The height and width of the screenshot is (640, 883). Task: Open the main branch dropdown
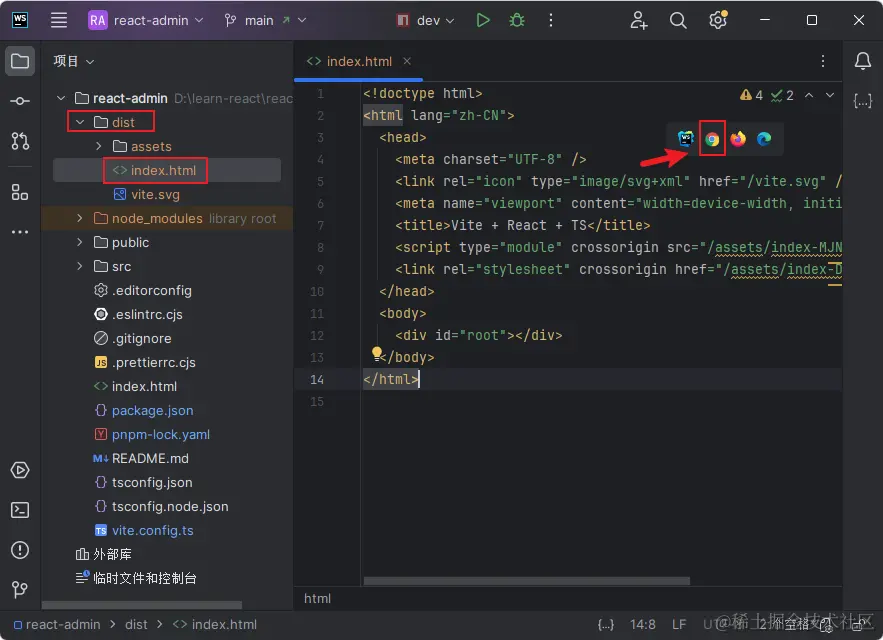pyautogui.click(x=265, y=20)
